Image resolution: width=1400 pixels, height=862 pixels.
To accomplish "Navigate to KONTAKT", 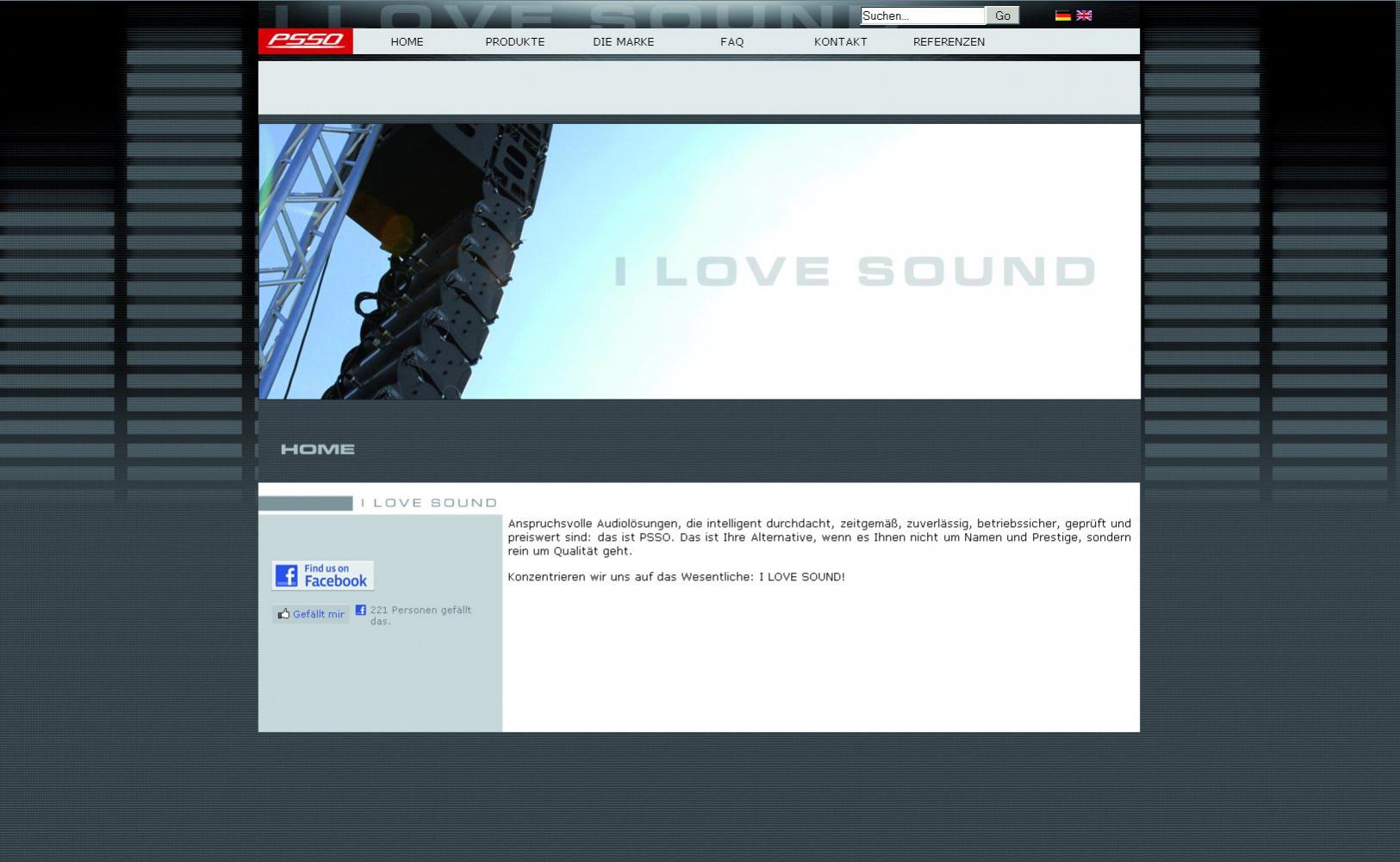I will (841, 41).
